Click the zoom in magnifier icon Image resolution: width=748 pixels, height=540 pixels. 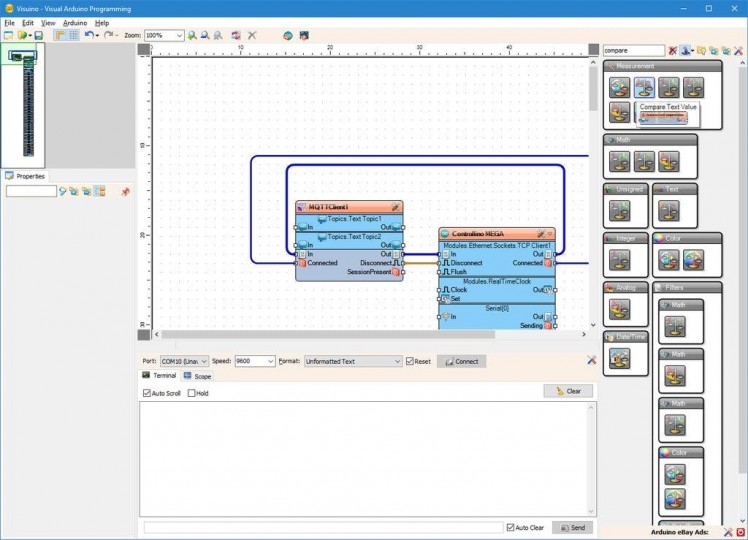pyautogui.click(x=192, y=35)
